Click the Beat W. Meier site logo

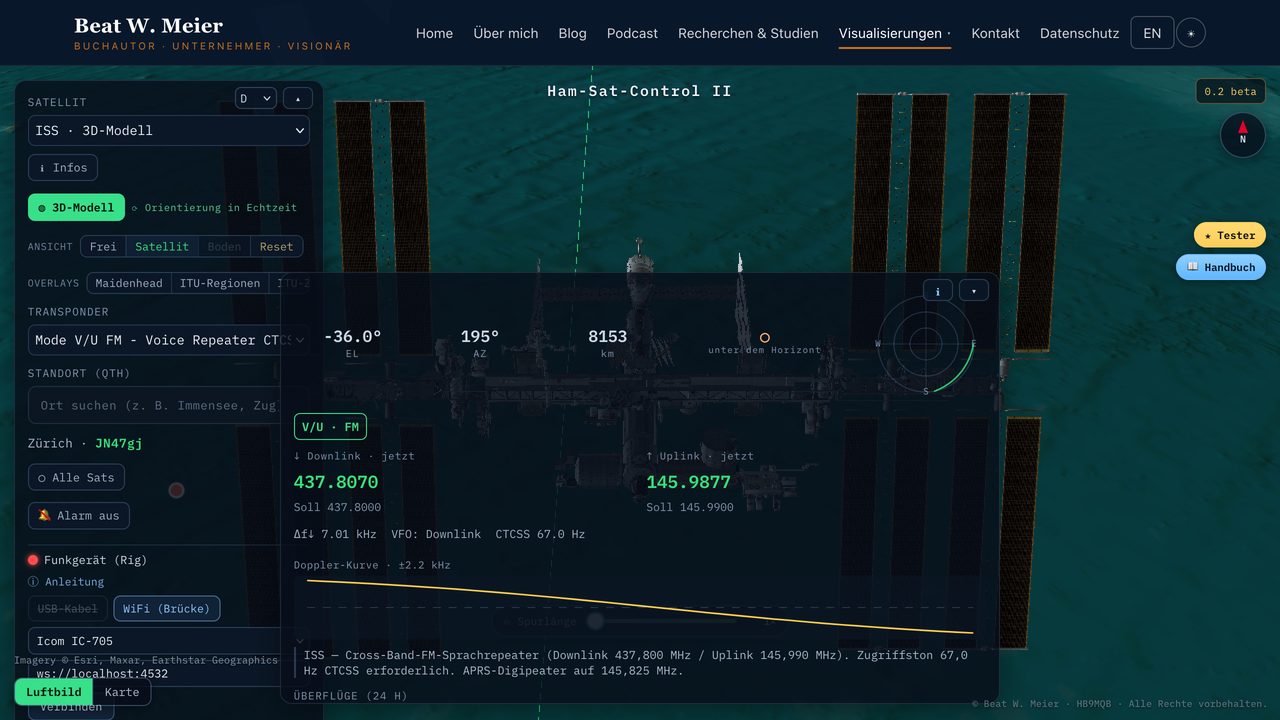click(212, 33)
